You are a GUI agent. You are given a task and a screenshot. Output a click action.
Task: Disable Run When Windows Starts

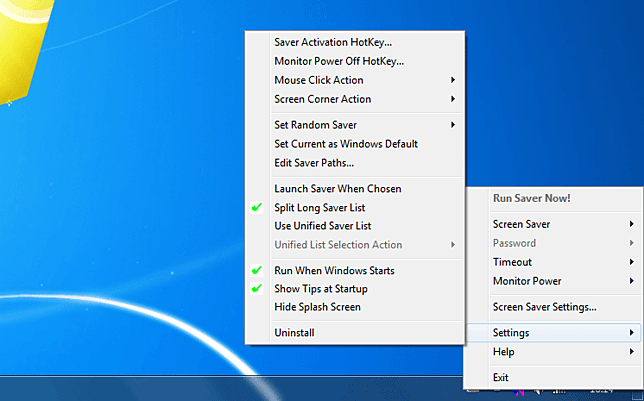pyautogui.click(x=355, y=270)
